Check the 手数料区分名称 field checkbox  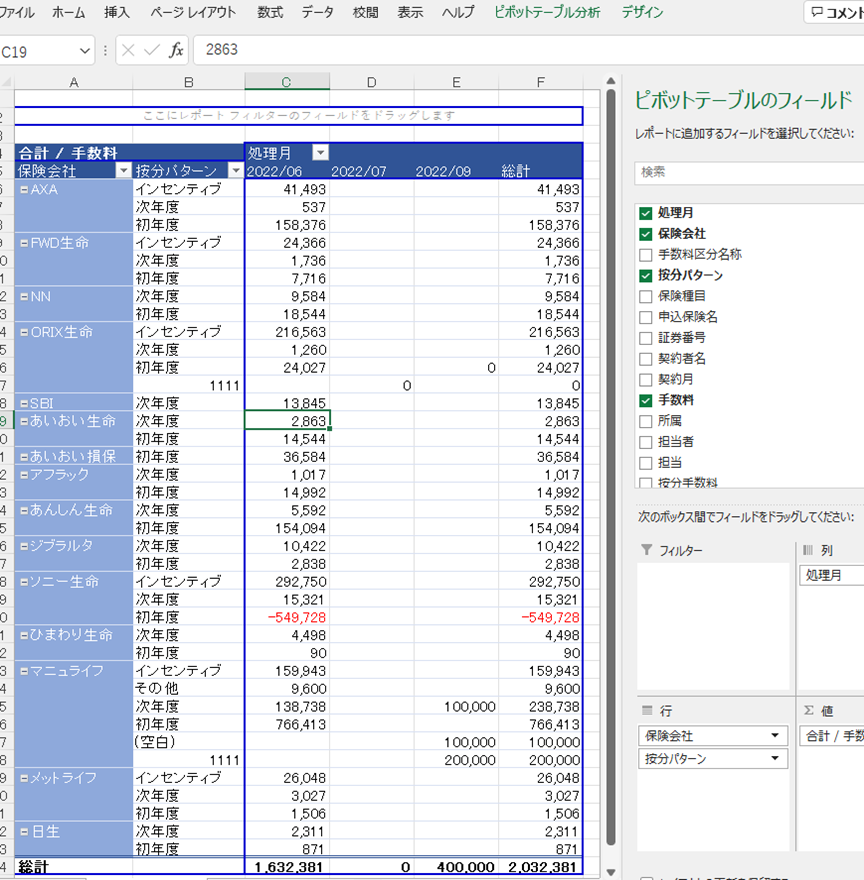click(x=645, y=254)
